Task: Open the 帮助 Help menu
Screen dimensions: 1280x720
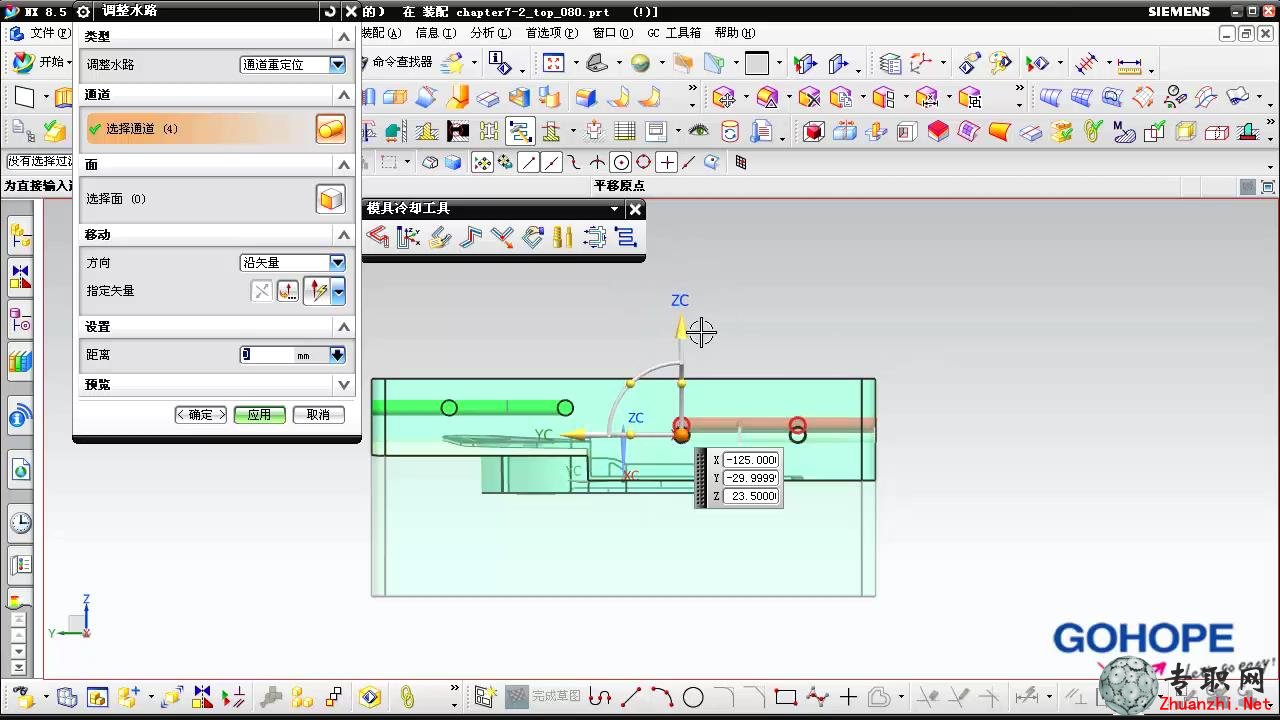Action: (735, 33)
